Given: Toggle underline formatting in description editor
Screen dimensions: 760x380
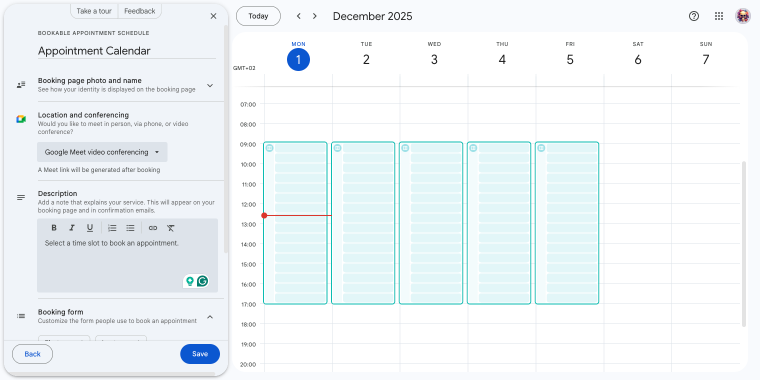Looking at the screenshot, I should [90, 228].
